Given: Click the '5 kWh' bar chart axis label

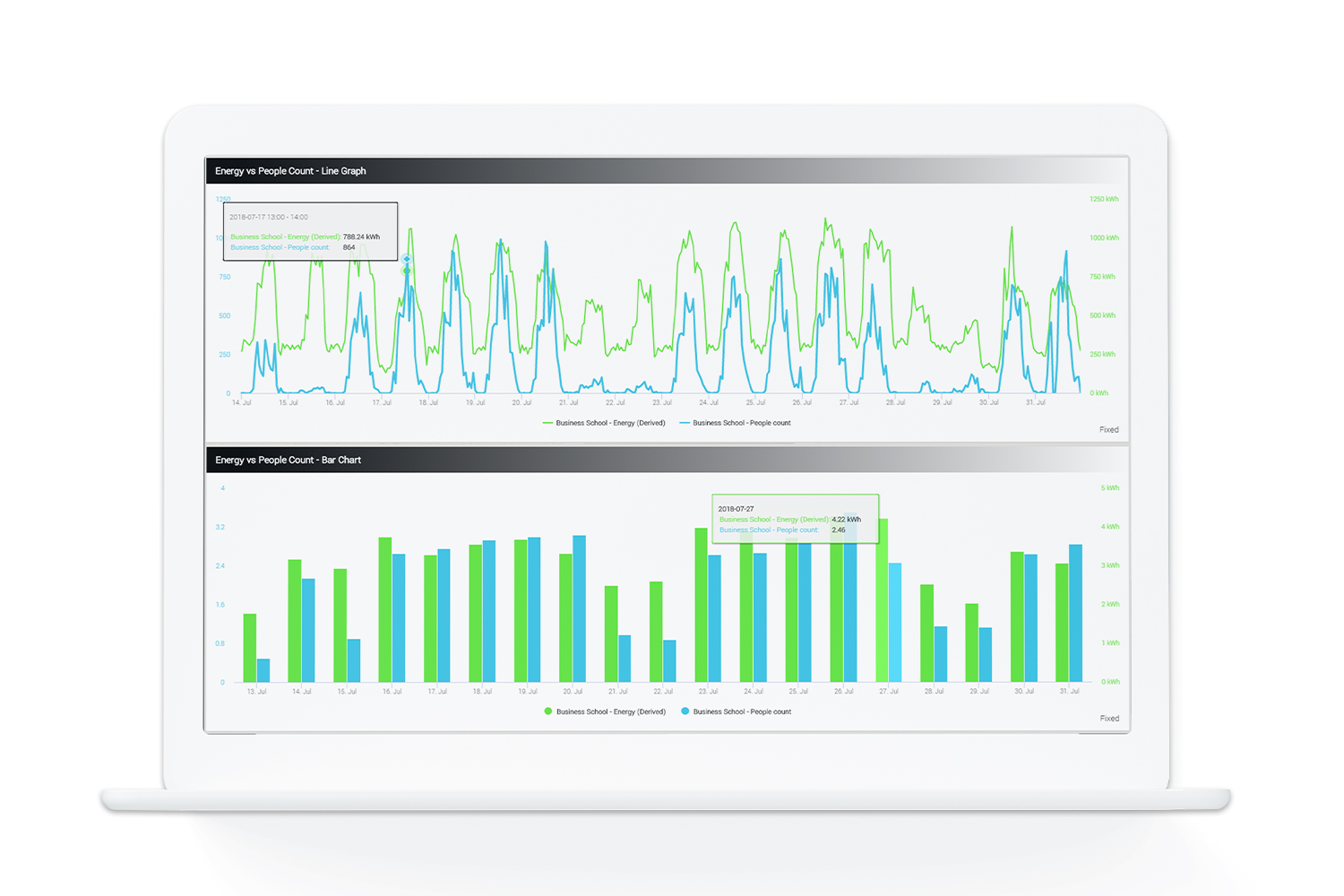Looking at the screenshot, I should (x=1110, y=488).
